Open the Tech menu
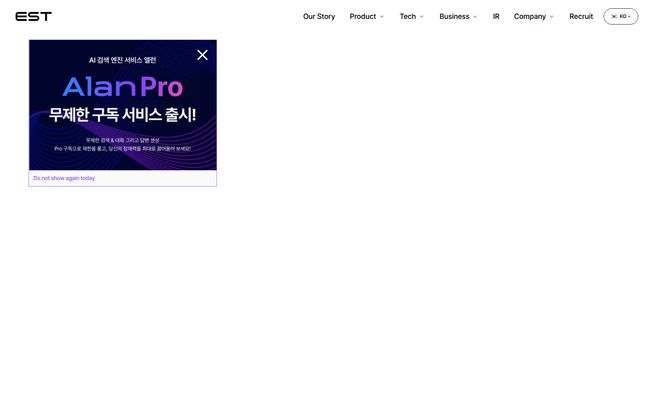Viewport: 650px width, 414px height. coord(407,17)
